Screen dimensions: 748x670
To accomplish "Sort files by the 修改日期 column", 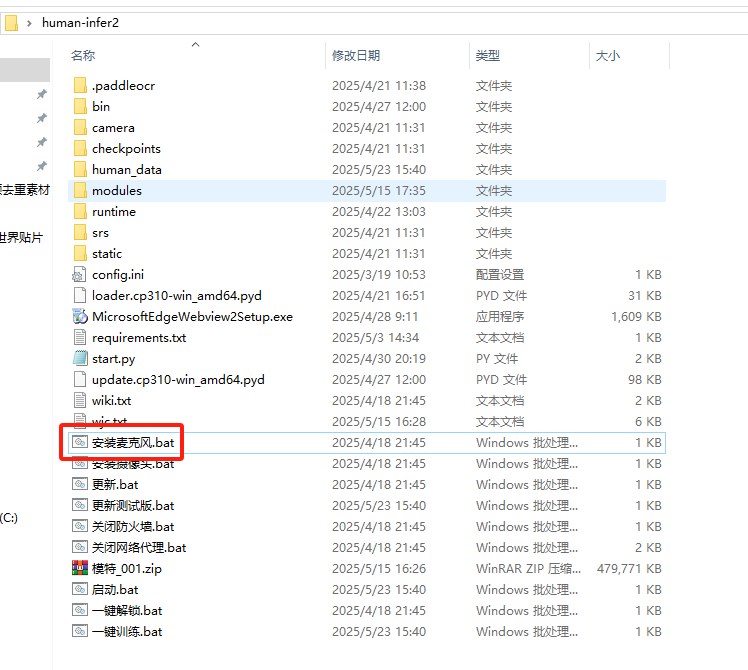I will tap(356, 55).
